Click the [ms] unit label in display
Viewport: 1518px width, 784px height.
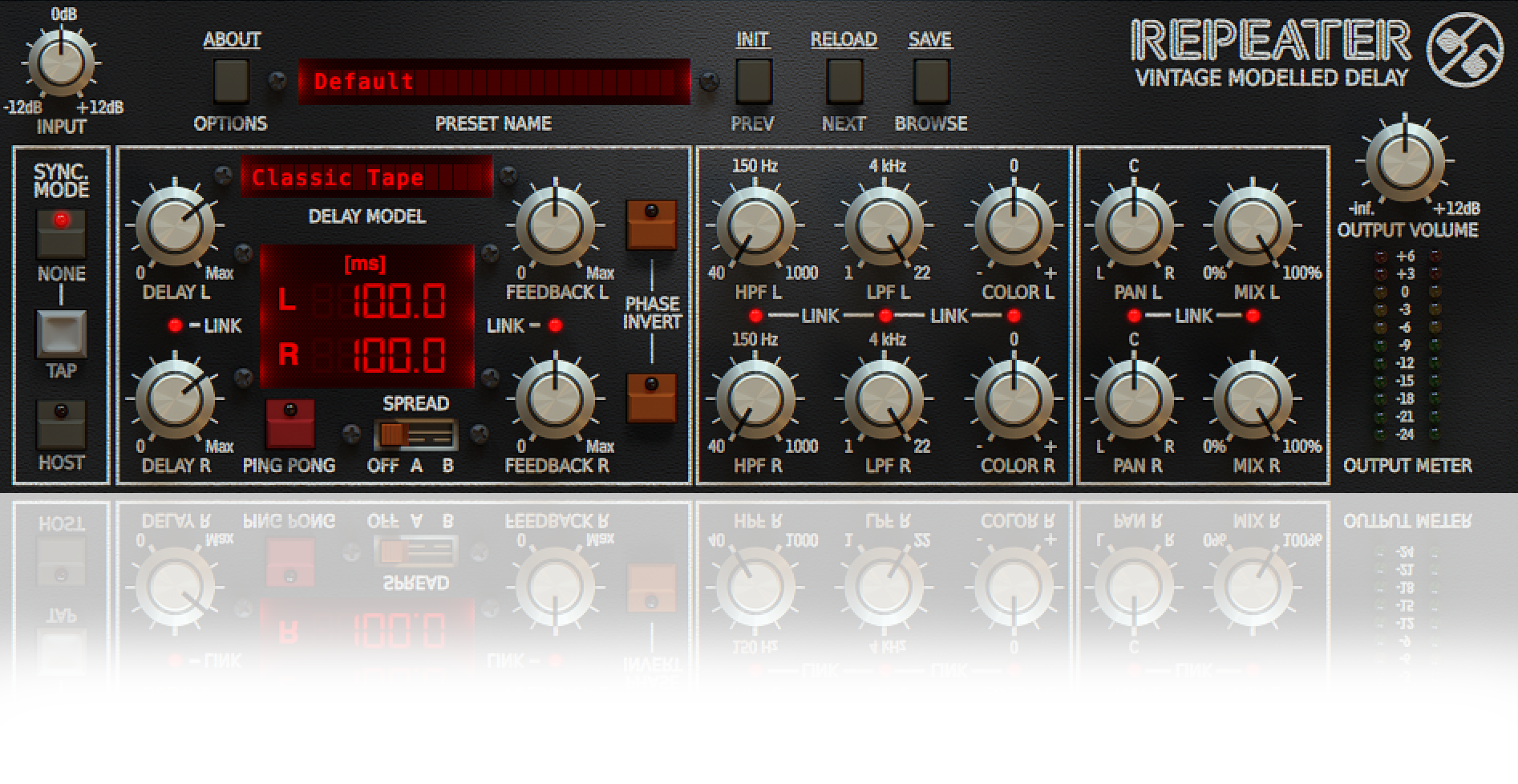click(x=365, y=265)
